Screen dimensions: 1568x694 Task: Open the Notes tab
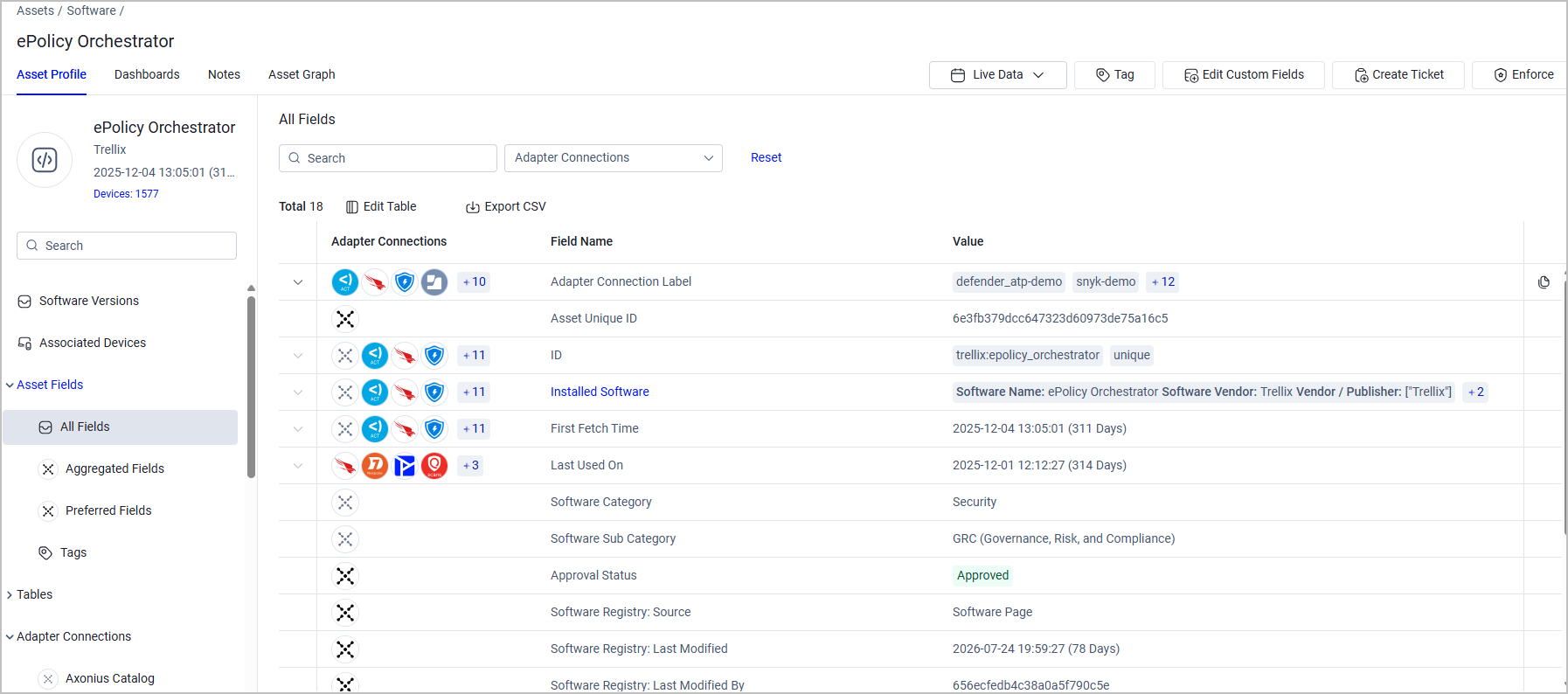click(224, 74)
